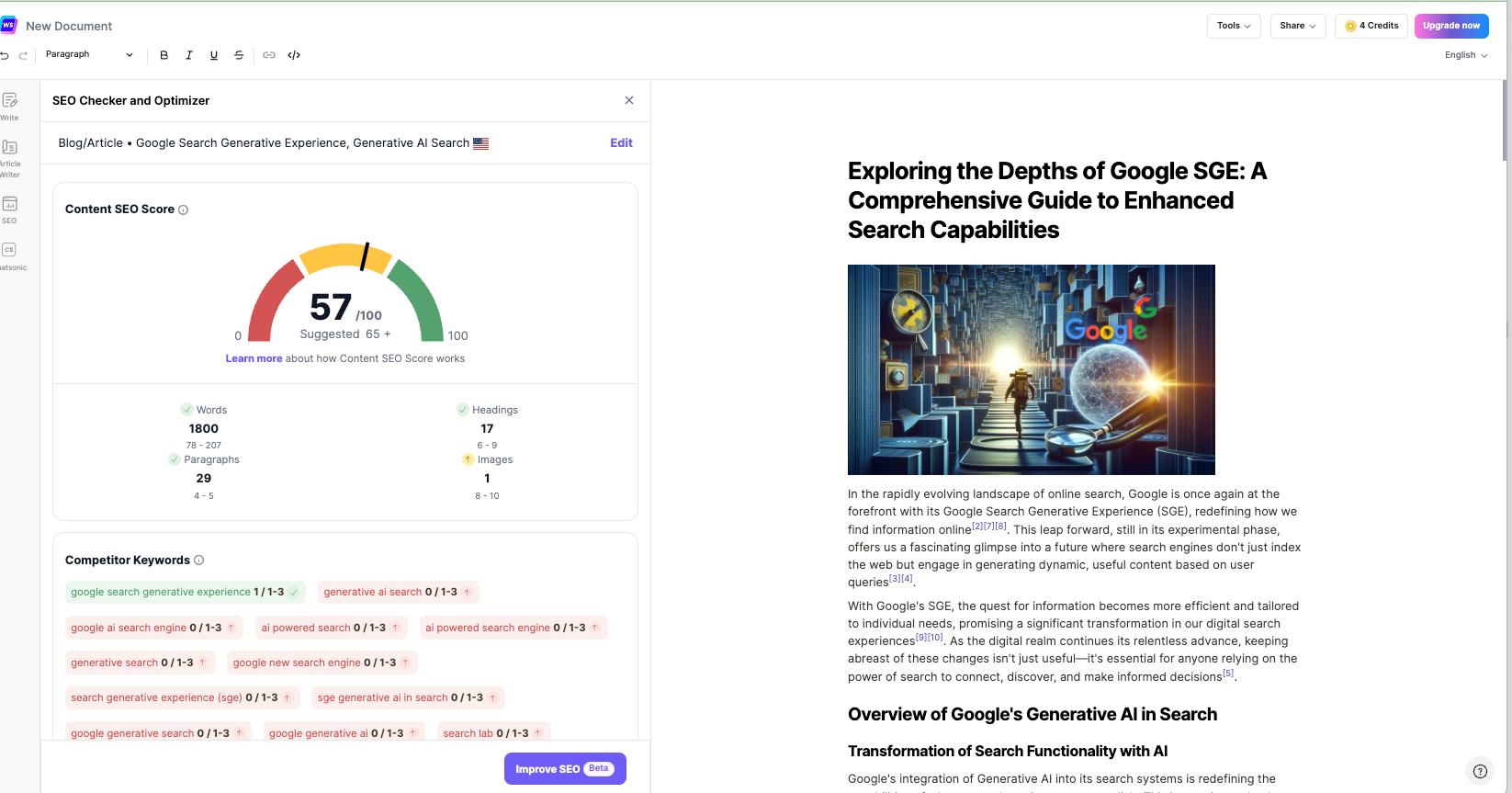Viewport: 1512px width, 793px height.
Task: Open the Chatsonic sidebar tool
Action: pos(11,256)
